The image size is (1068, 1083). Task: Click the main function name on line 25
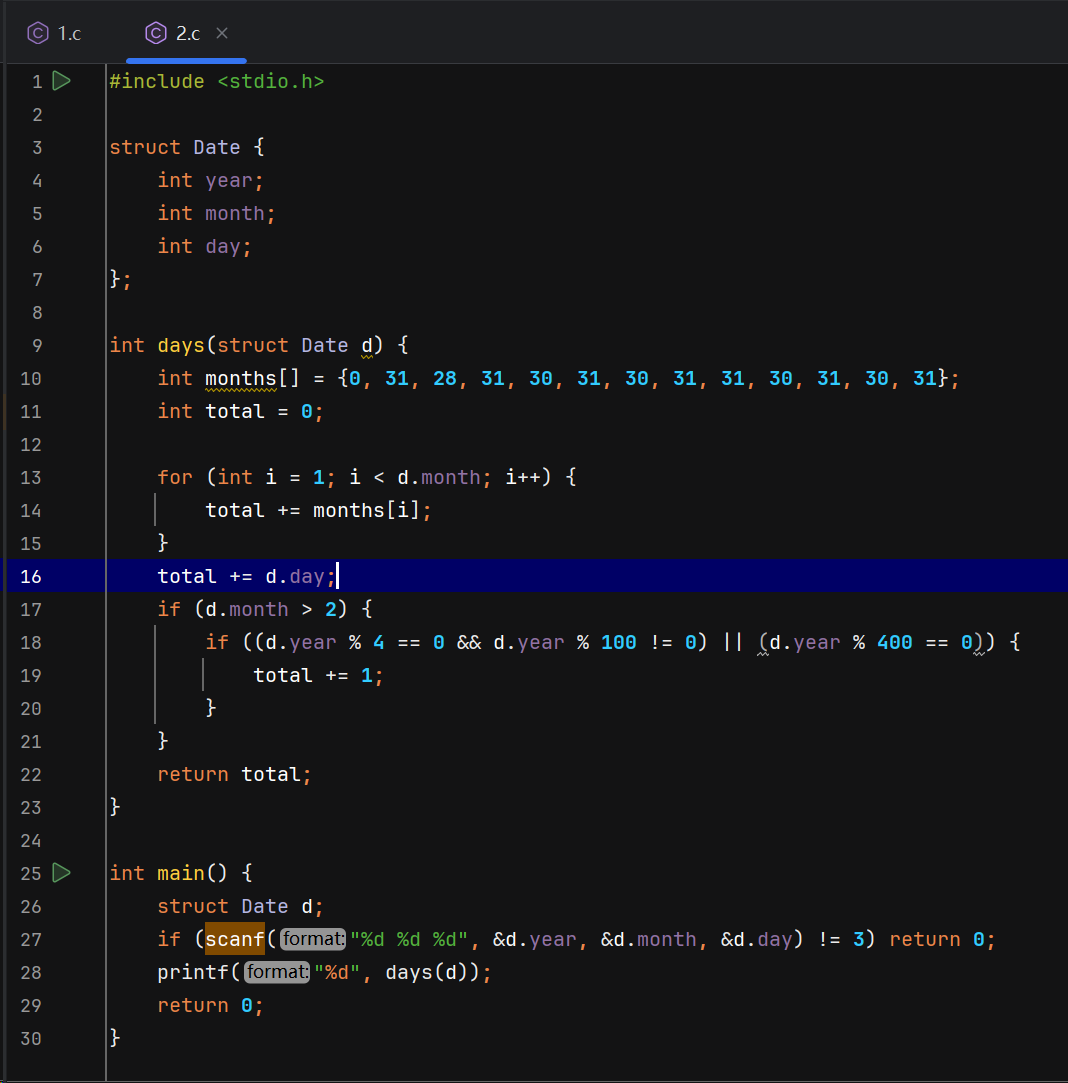(180, 873)
